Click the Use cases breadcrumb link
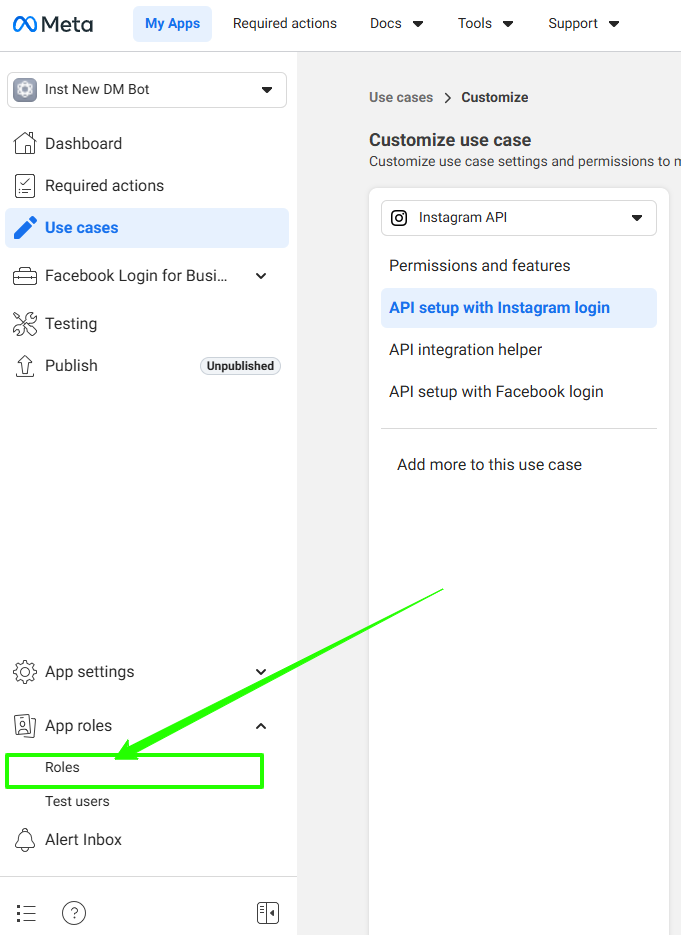This screenshot has width=681, height=935. 401,97
